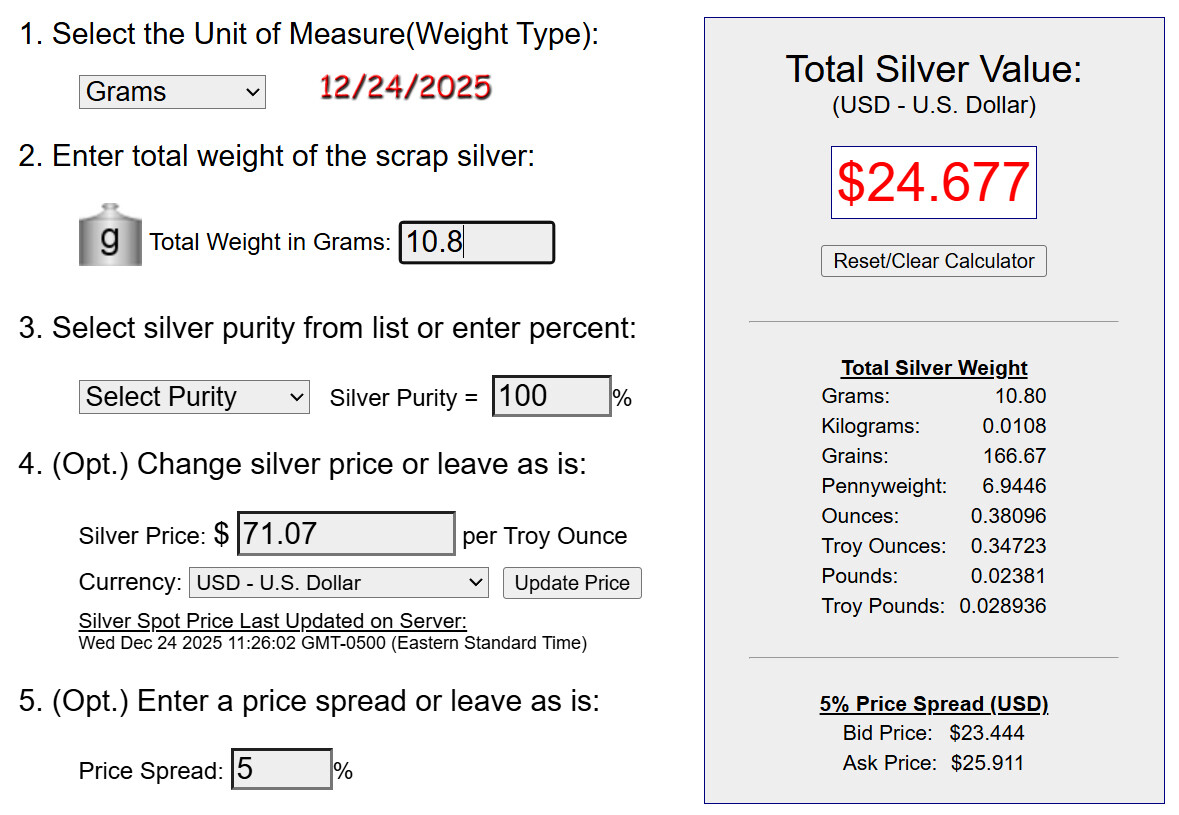Click the red 12/24/2025 date text
Viewport: 1179px width, 815px height.
coord(405,88)
